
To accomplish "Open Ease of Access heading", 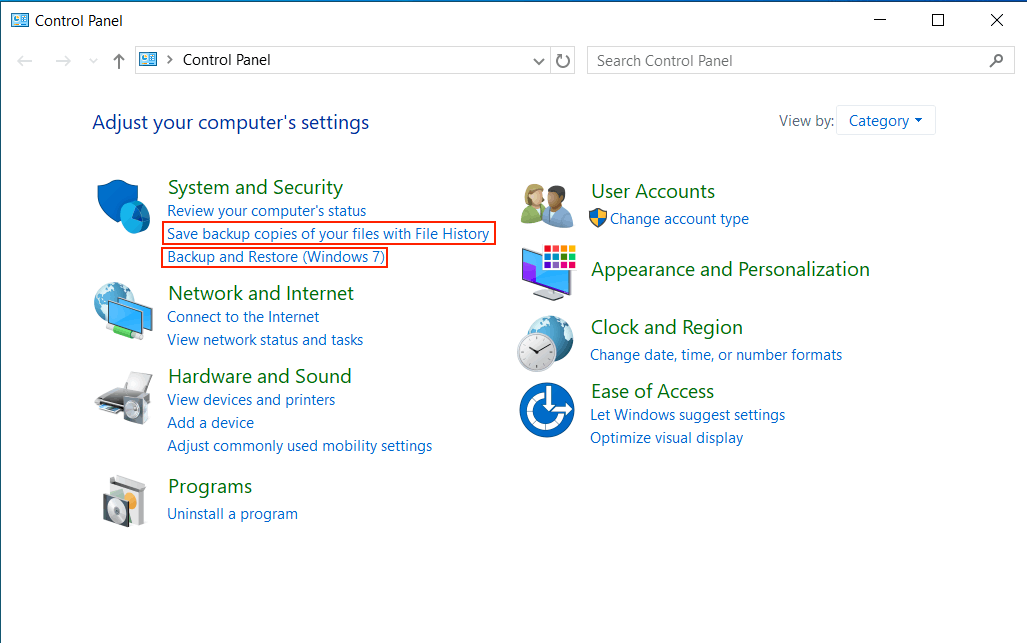I will pyautogui.click(x=652, y=392).
